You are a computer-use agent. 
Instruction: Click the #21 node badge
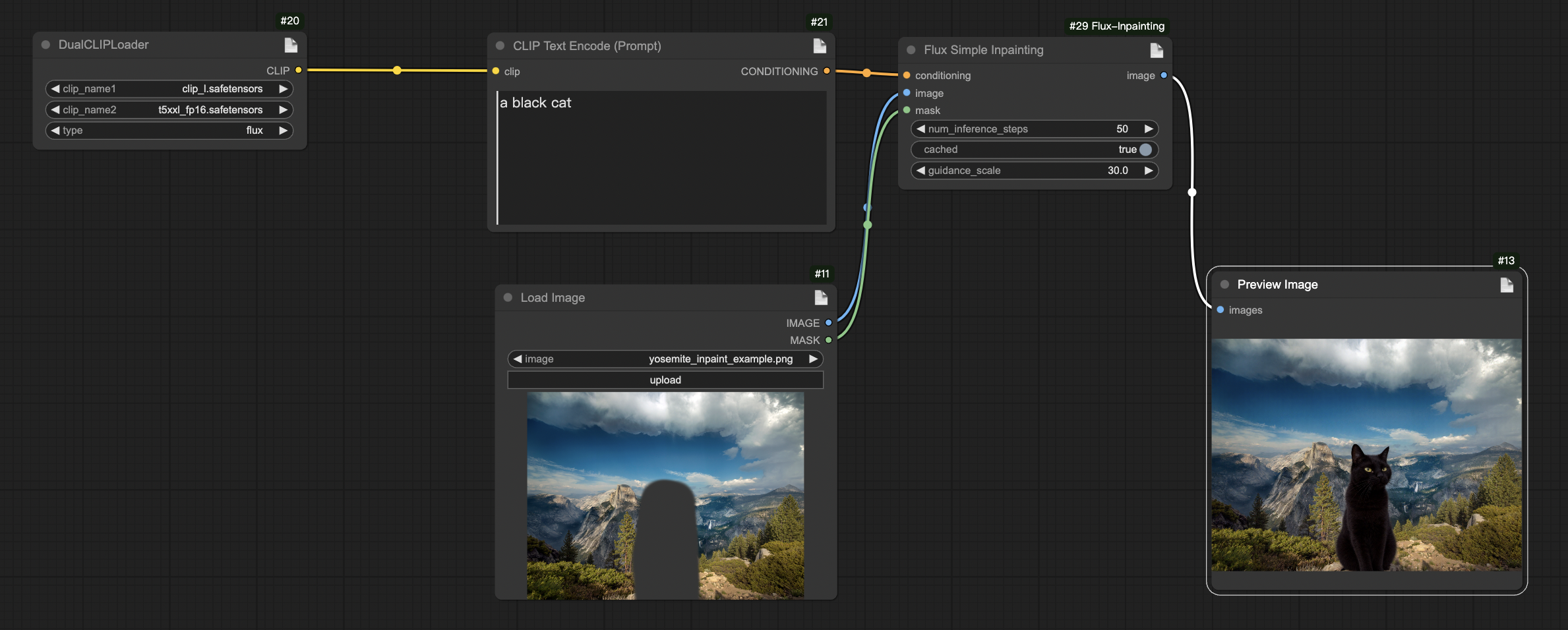pos(819,22)
